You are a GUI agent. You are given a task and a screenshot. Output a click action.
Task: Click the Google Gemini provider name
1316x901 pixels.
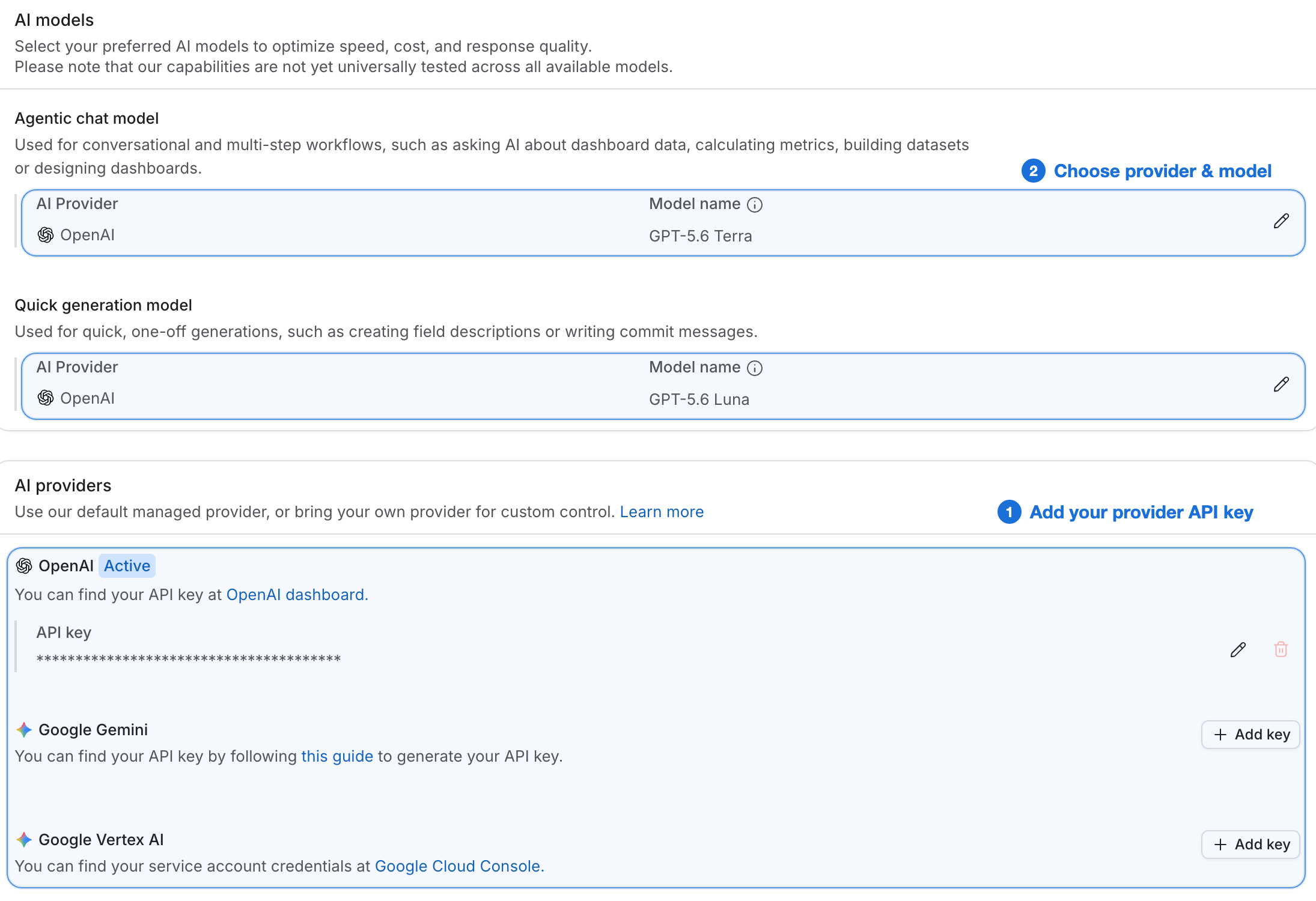coord(93,730)
